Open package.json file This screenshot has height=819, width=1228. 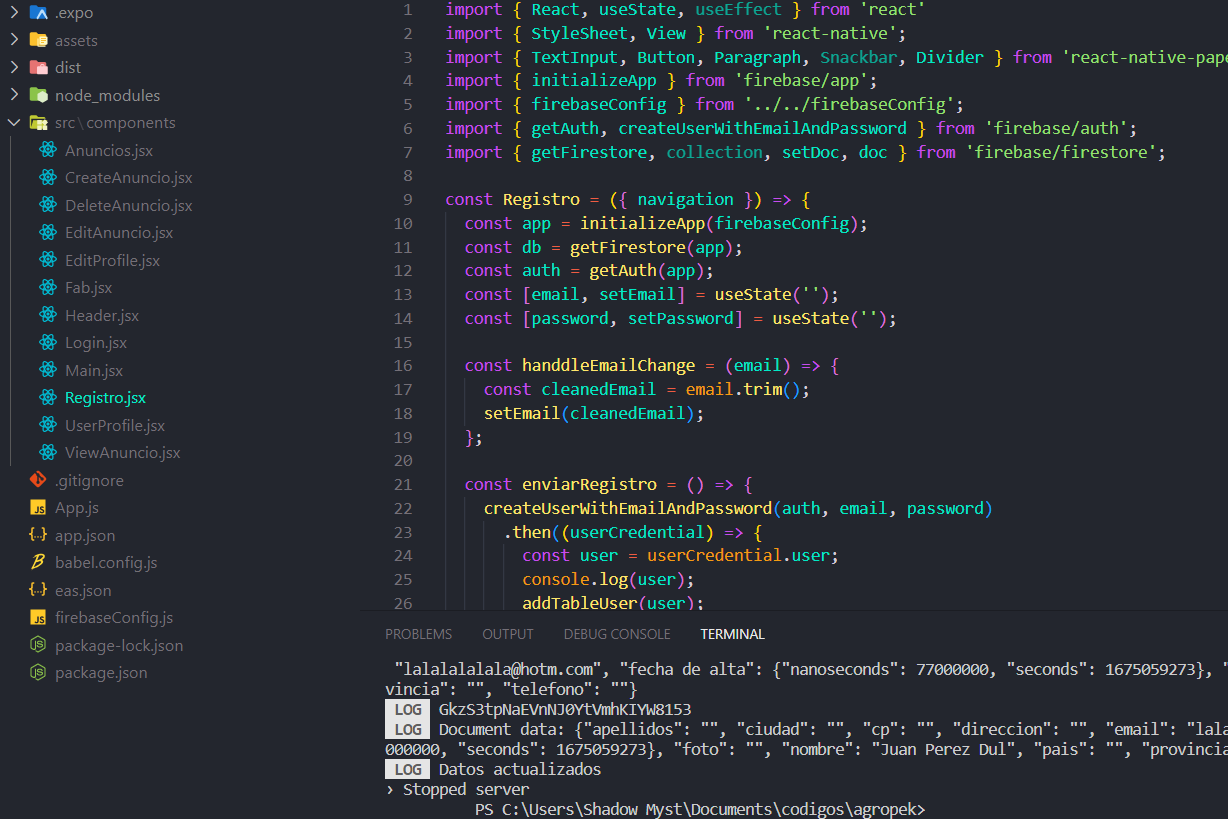101,673
